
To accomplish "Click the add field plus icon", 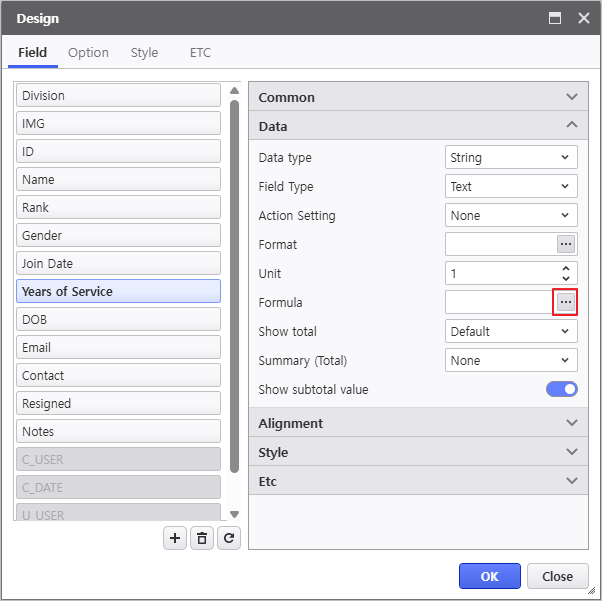I will coord(175,538).
